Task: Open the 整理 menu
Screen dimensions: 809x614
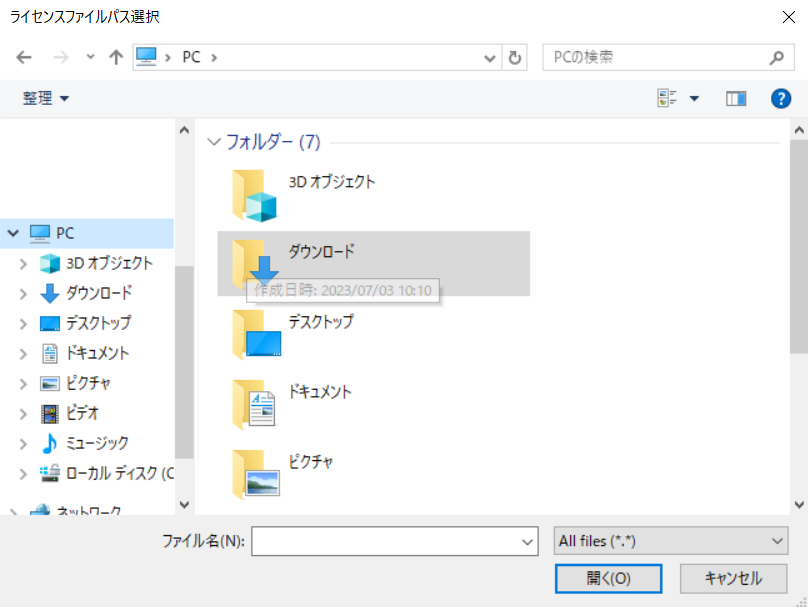Action: click(46, 98)
